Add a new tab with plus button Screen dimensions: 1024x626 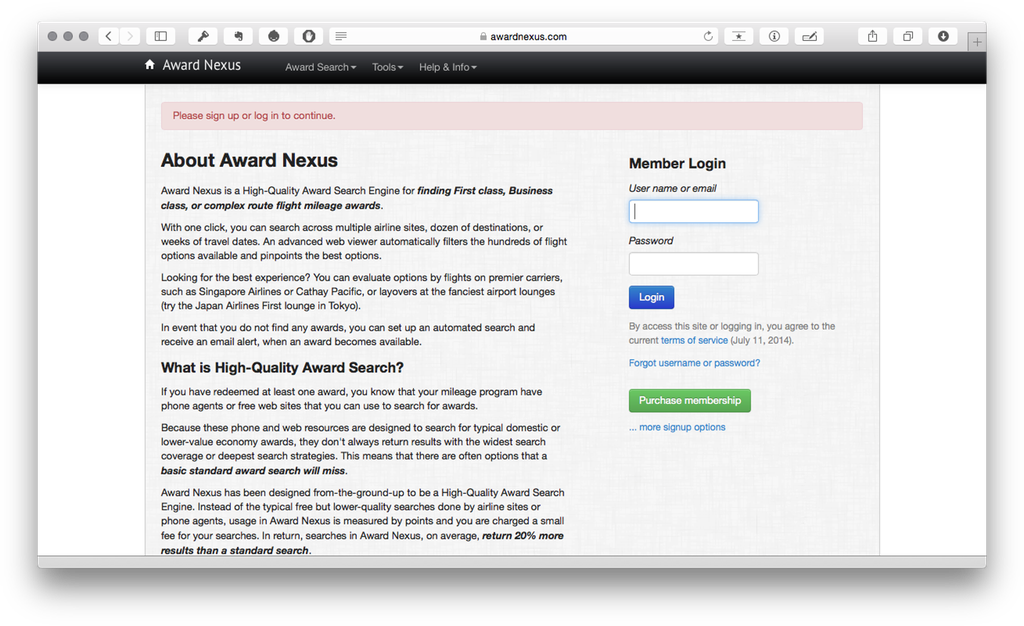click(x=977, y=42)
